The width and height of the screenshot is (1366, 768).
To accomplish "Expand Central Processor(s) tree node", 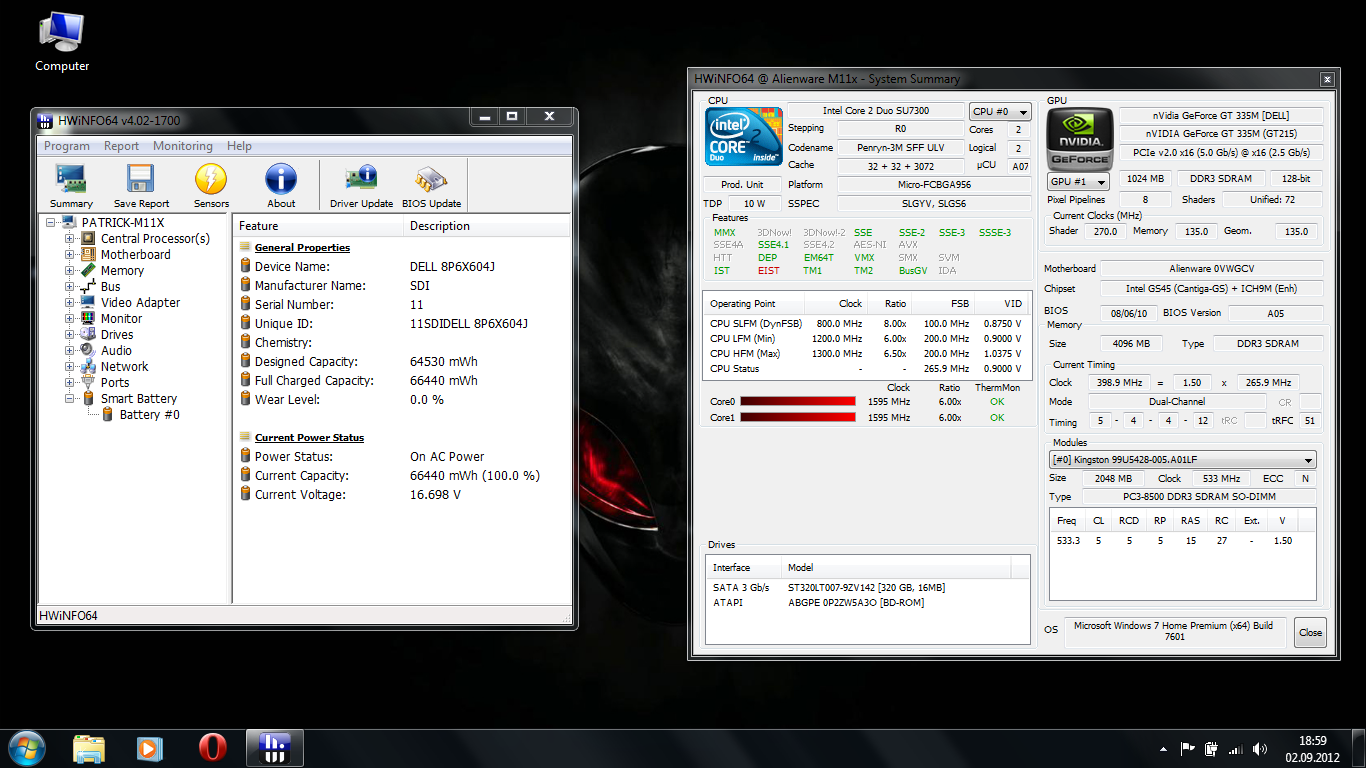I will tap(70, 239).
